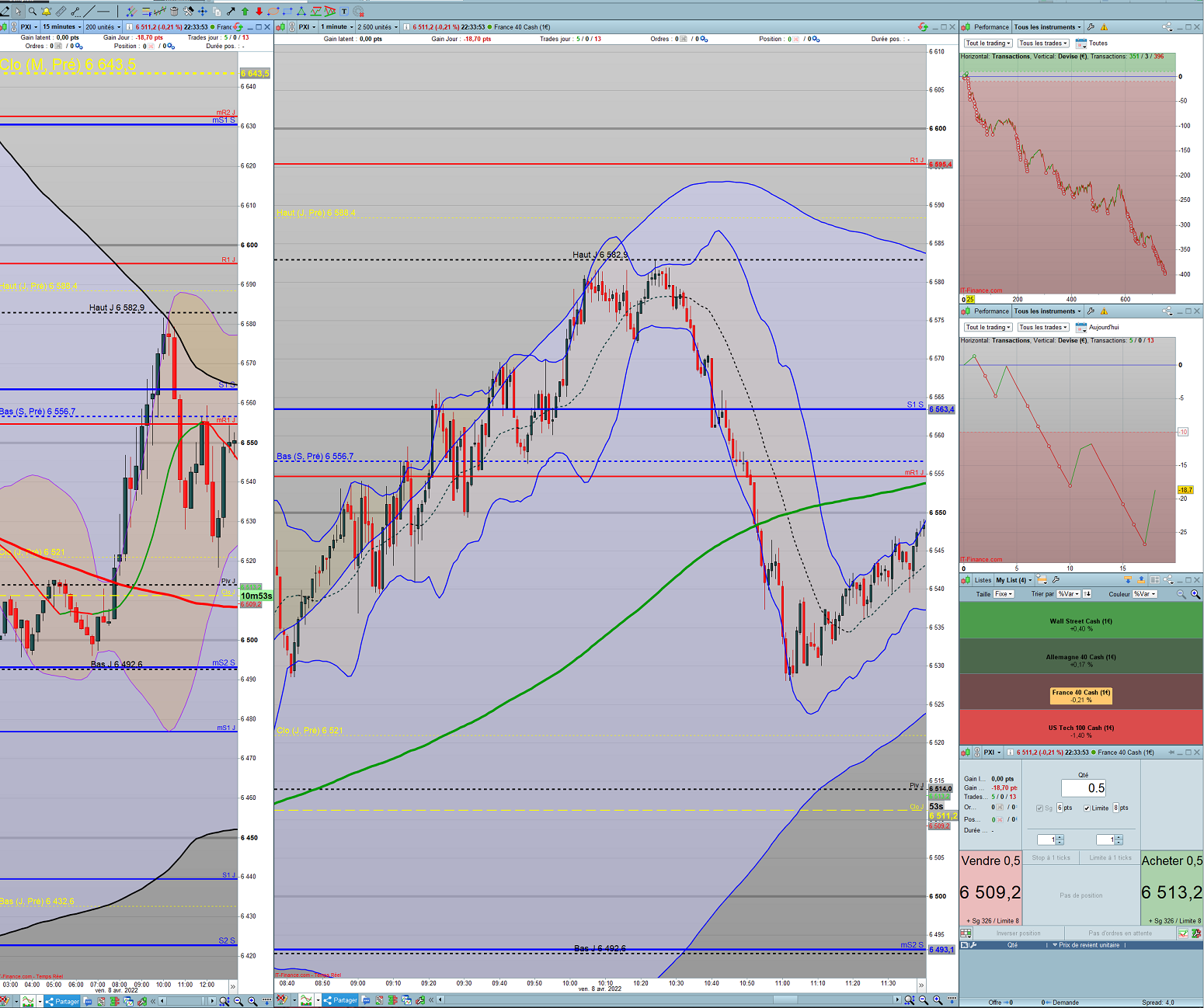Open the Taille Fixe dropdown
The width and height of the screenshot is (1204, 1008).
pos(1004,594)
